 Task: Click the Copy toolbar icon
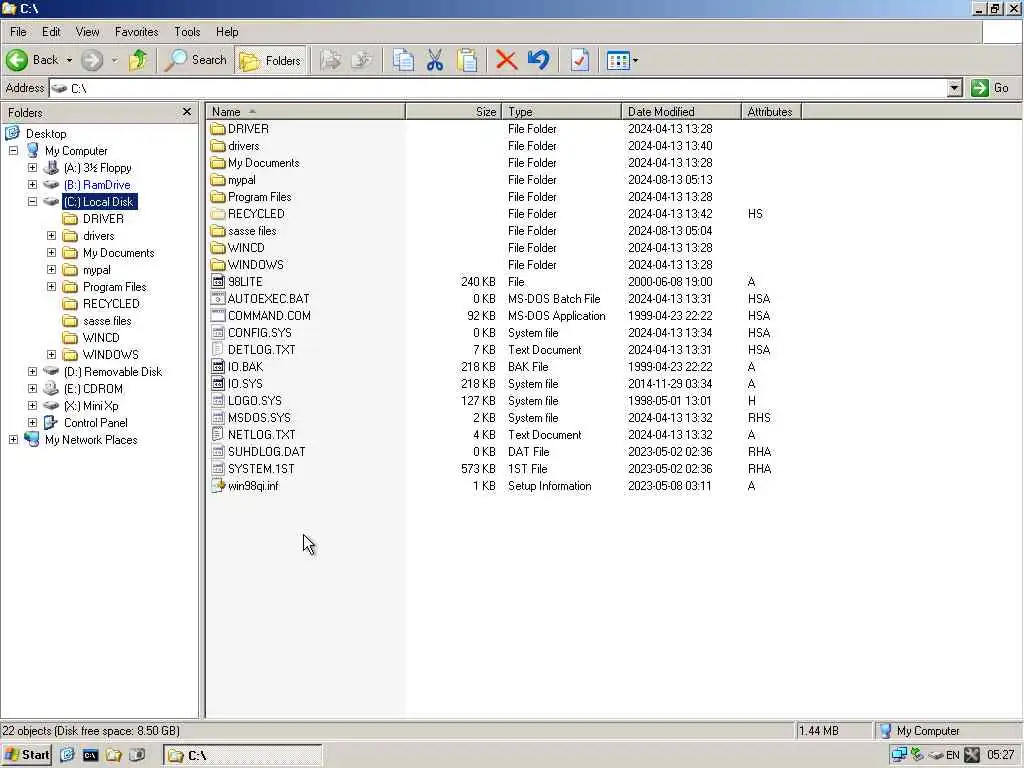(x=403, y=60)
